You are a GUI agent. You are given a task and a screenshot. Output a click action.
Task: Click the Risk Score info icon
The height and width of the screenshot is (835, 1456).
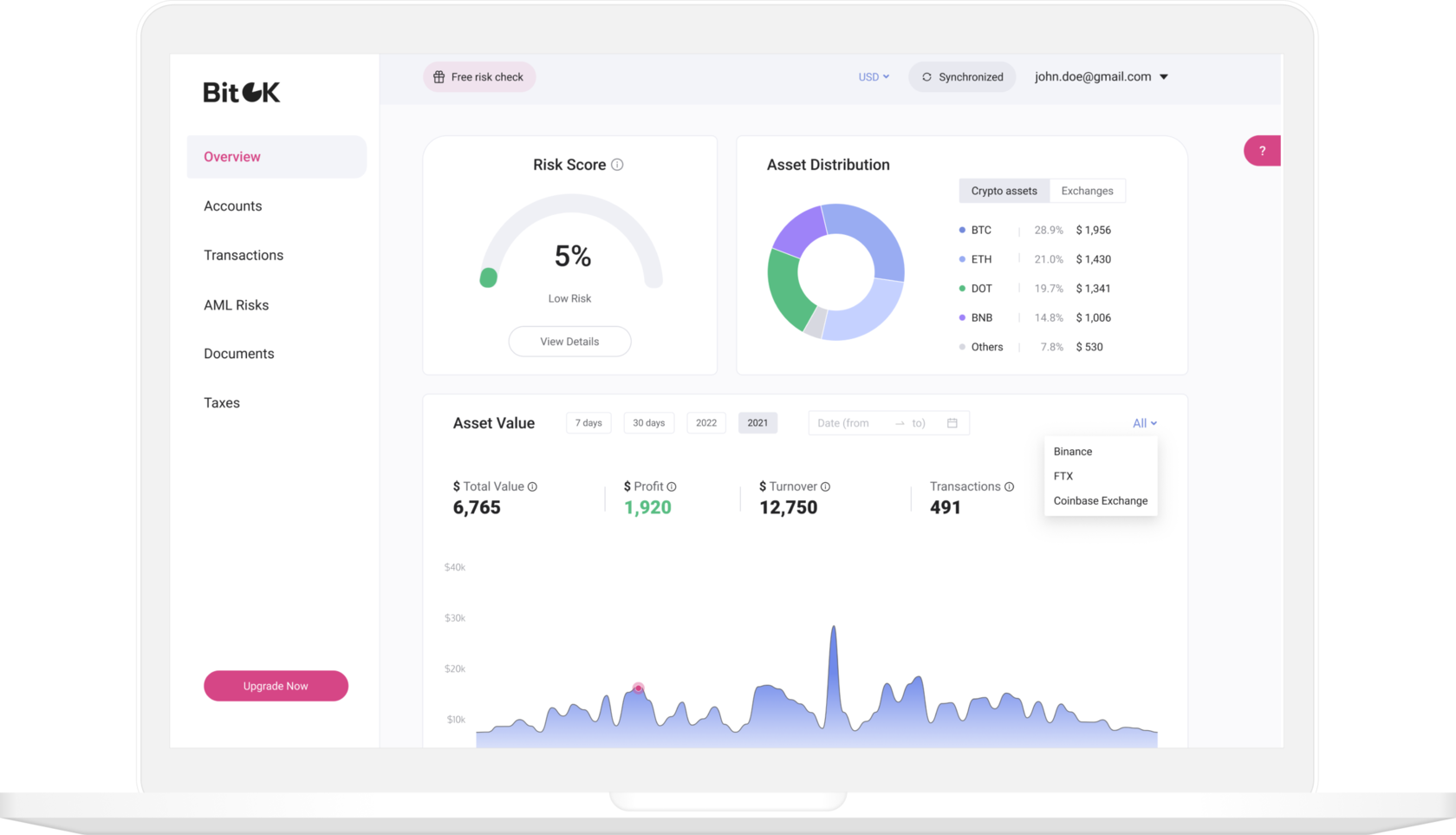point(617,165)
